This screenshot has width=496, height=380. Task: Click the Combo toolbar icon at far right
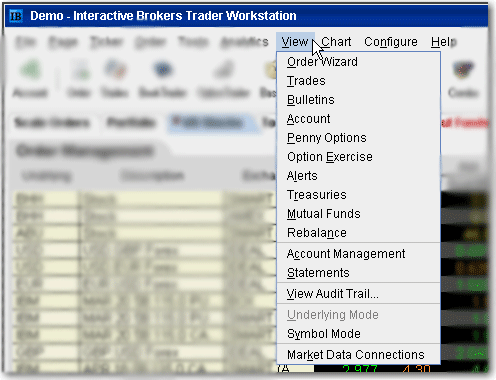pos(463,70)
